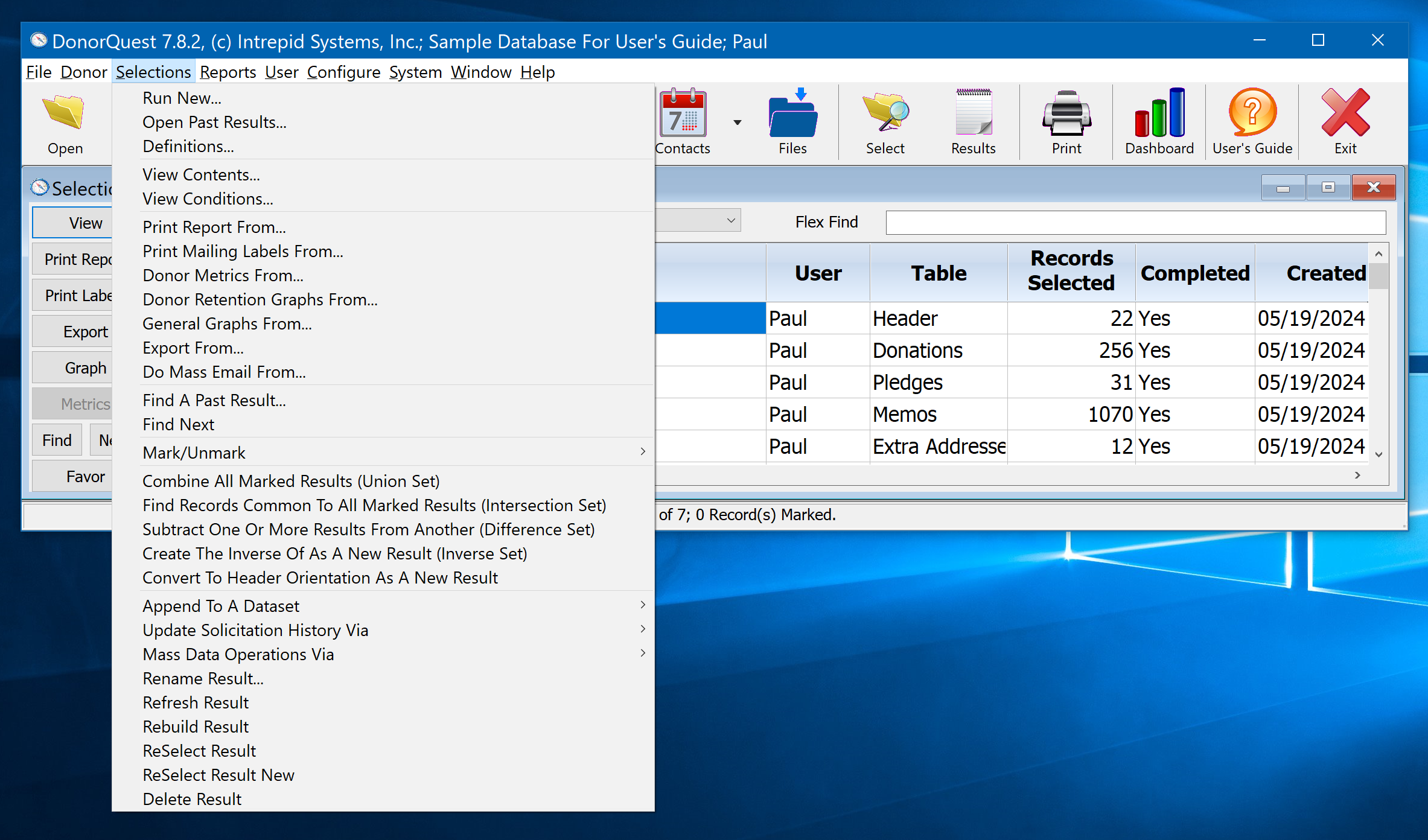Screen dimensions: 1428x840
Task: Select View Conditions... menu entry
Action: (x=383, y=199)
